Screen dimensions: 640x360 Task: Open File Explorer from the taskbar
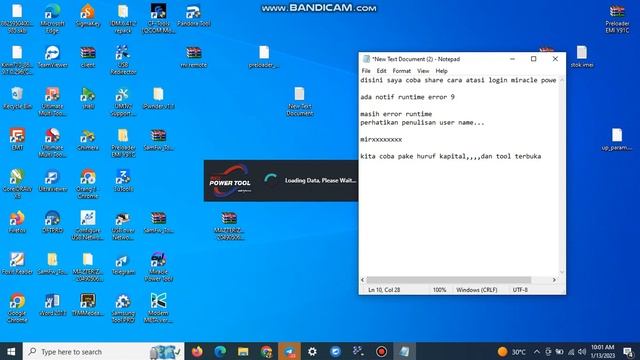(243, 351)
